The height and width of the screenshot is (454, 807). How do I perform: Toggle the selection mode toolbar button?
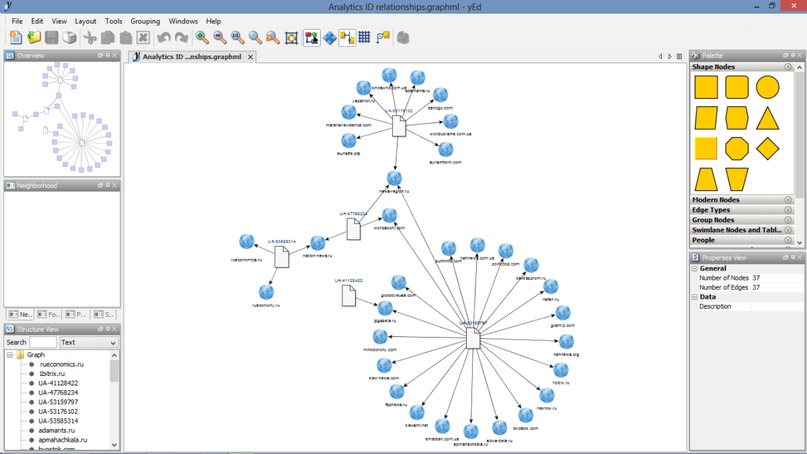312,38
